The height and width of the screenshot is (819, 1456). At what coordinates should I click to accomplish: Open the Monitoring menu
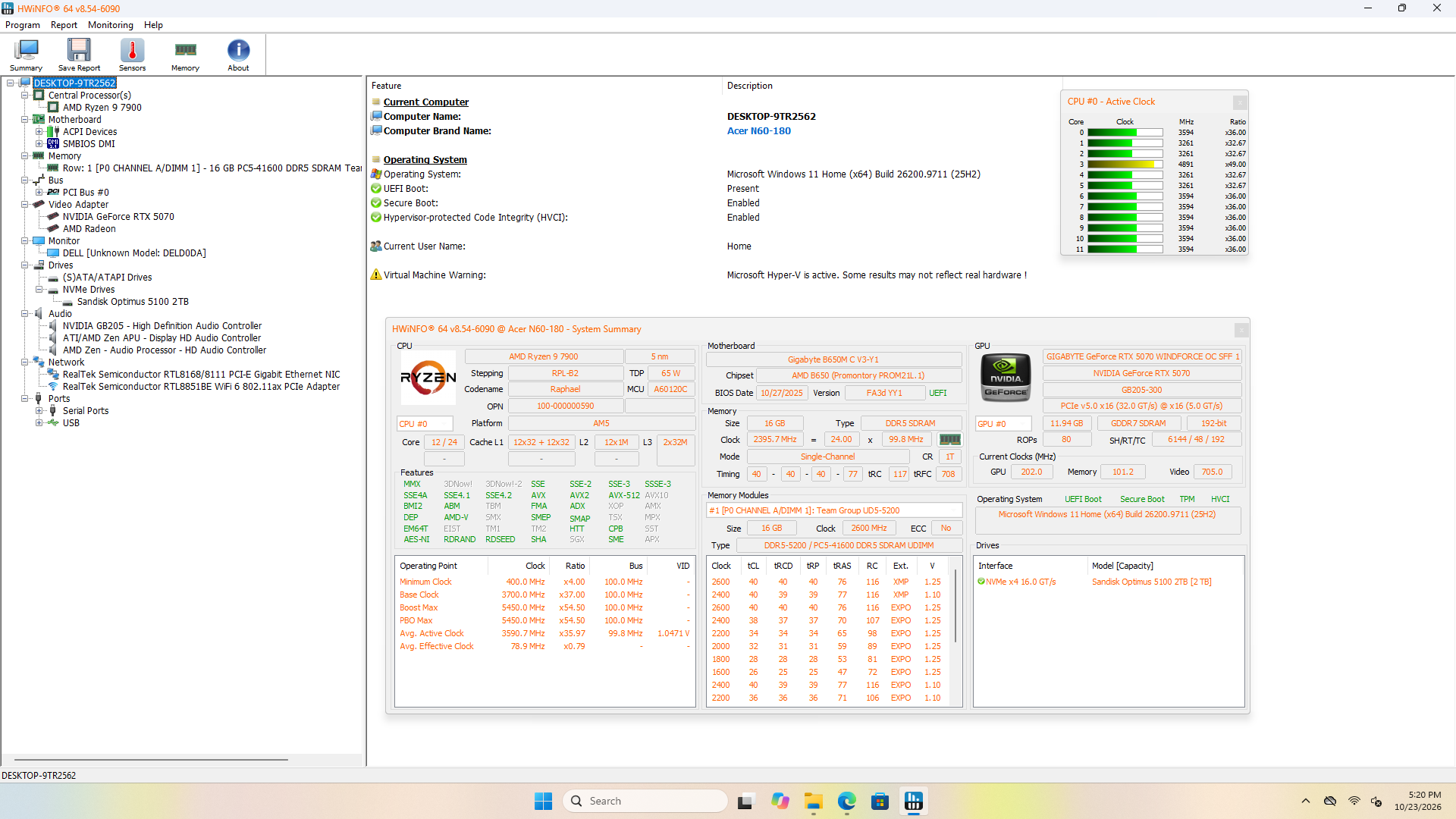click(110, 25)
